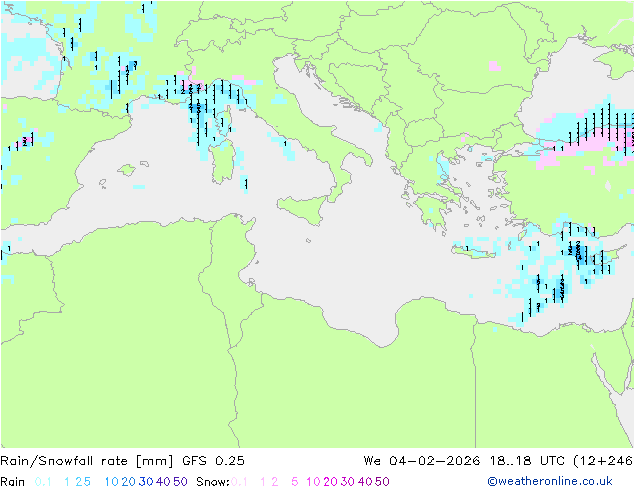Viewport: 634px width, 490px height.
Task: Select the snow legend value 10
Action: click(x=313, y=482)
